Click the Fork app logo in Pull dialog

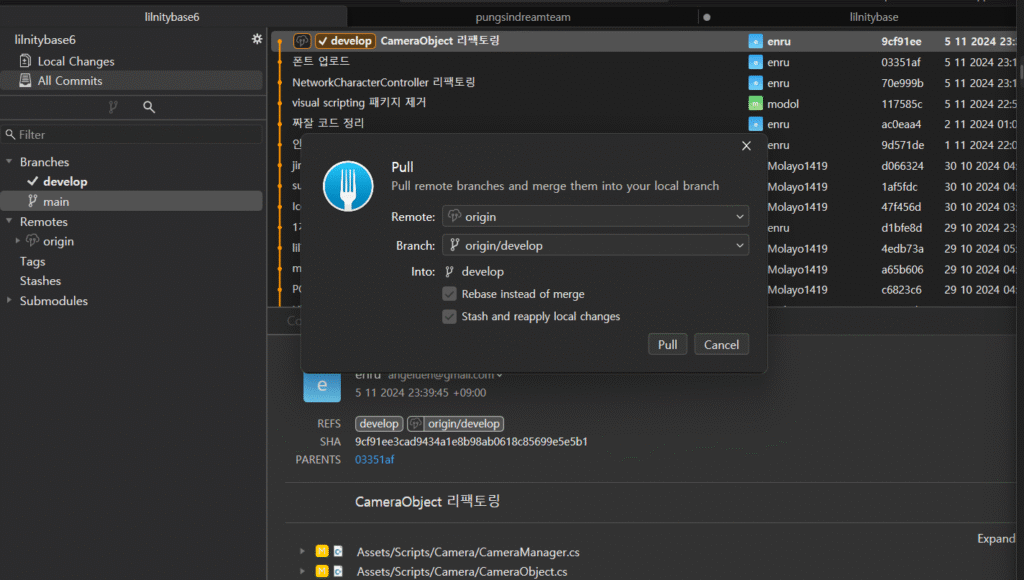tap(348, 186)
